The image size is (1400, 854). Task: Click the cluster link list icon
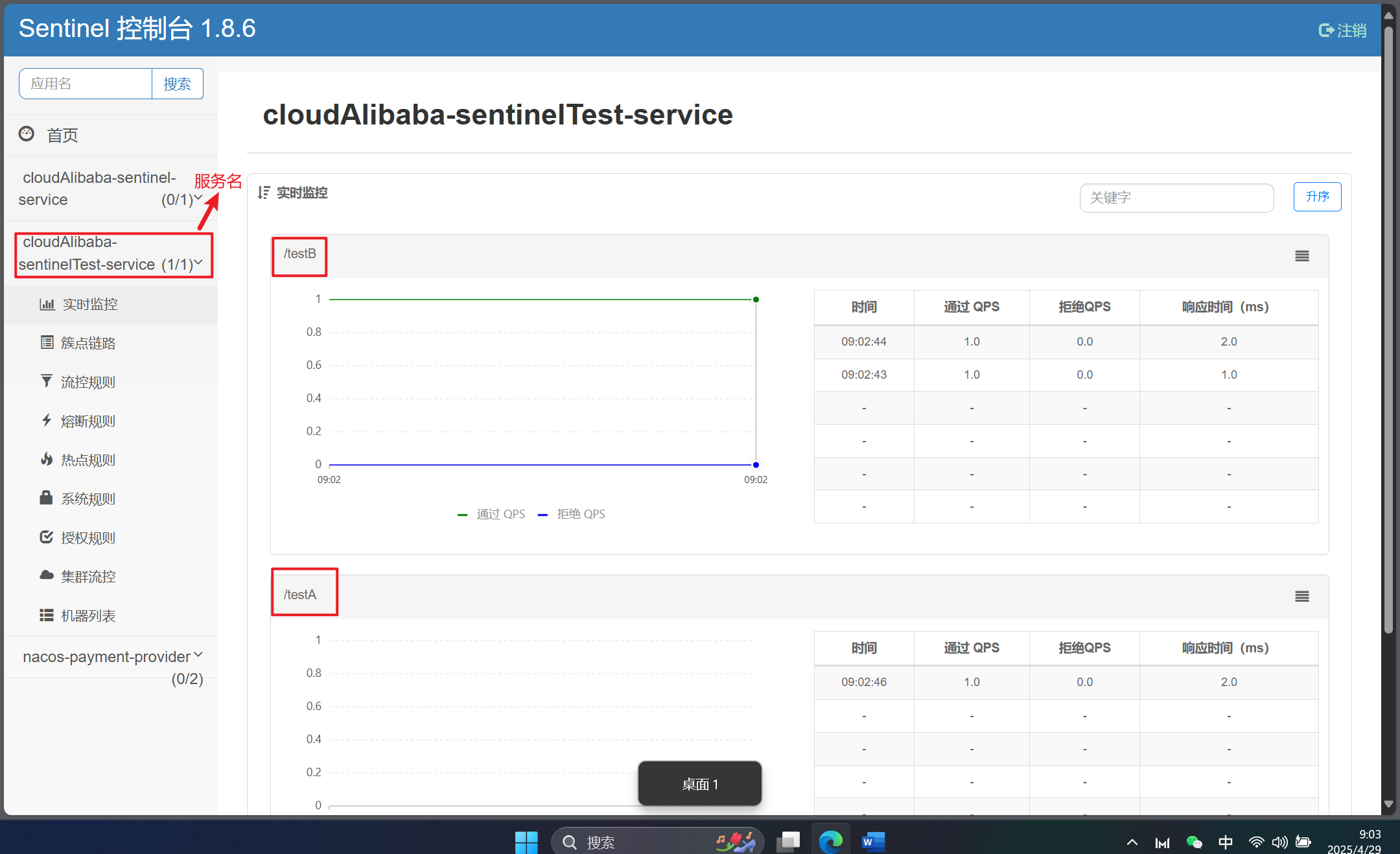point(47,342)
